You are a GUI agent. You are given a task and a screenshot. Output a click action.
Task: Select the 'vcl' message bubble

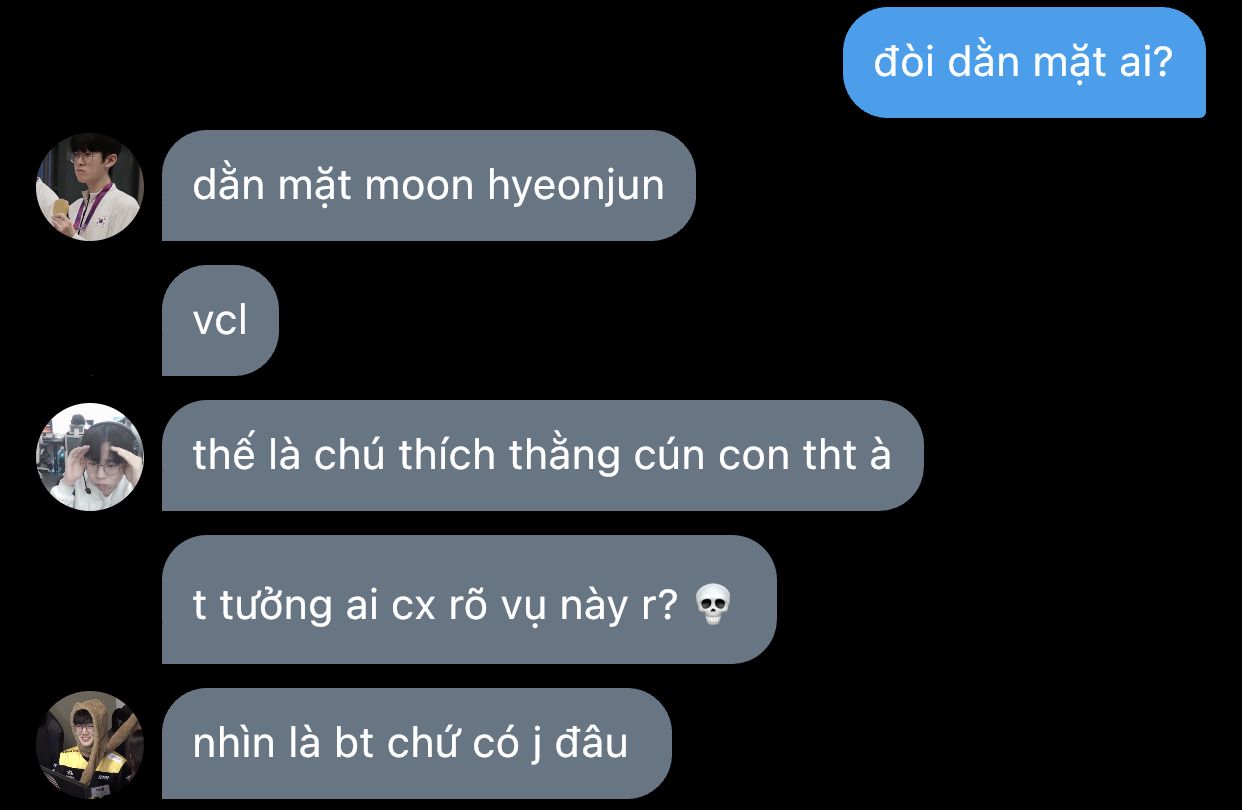[220, 321]
